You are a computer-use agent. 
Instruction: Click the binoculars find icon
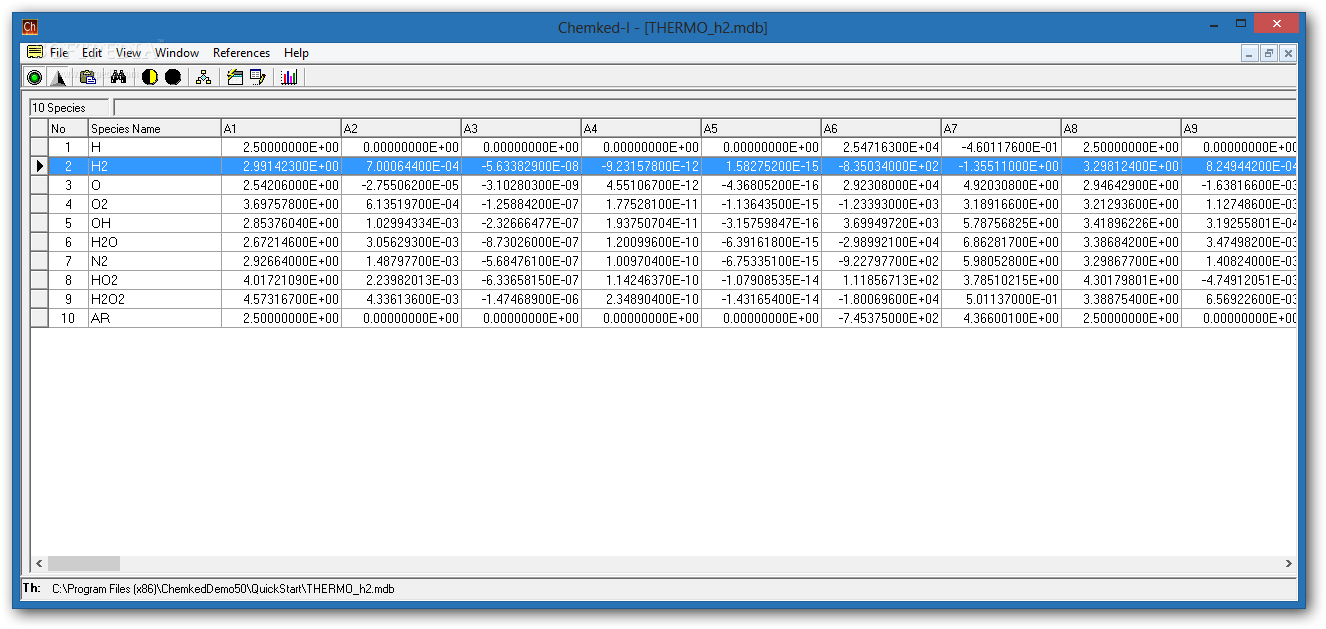tap(118, 77)
